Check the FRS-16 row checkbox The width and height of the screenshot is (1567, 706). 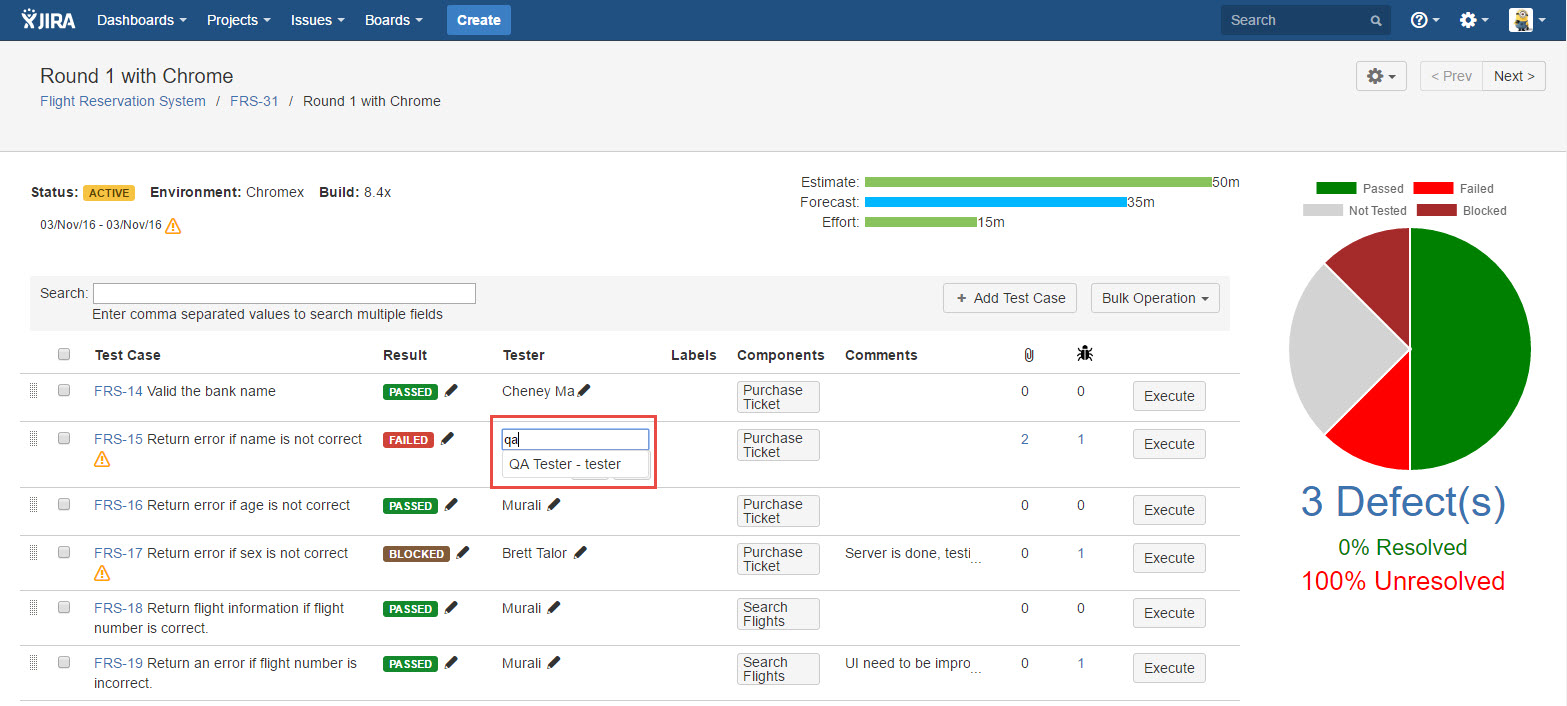64,505
